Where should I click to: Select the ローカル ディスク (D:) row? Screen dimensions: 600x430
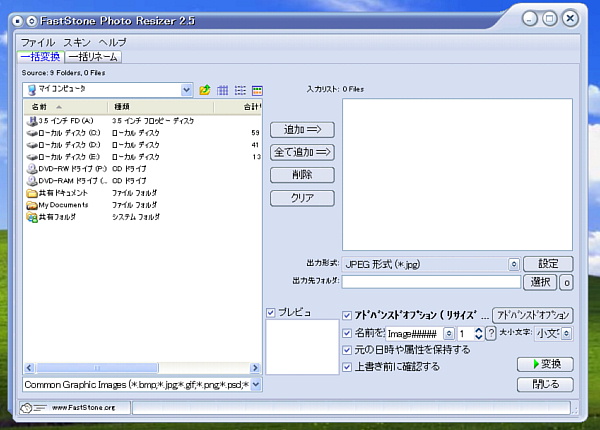[x=143, y=145]
